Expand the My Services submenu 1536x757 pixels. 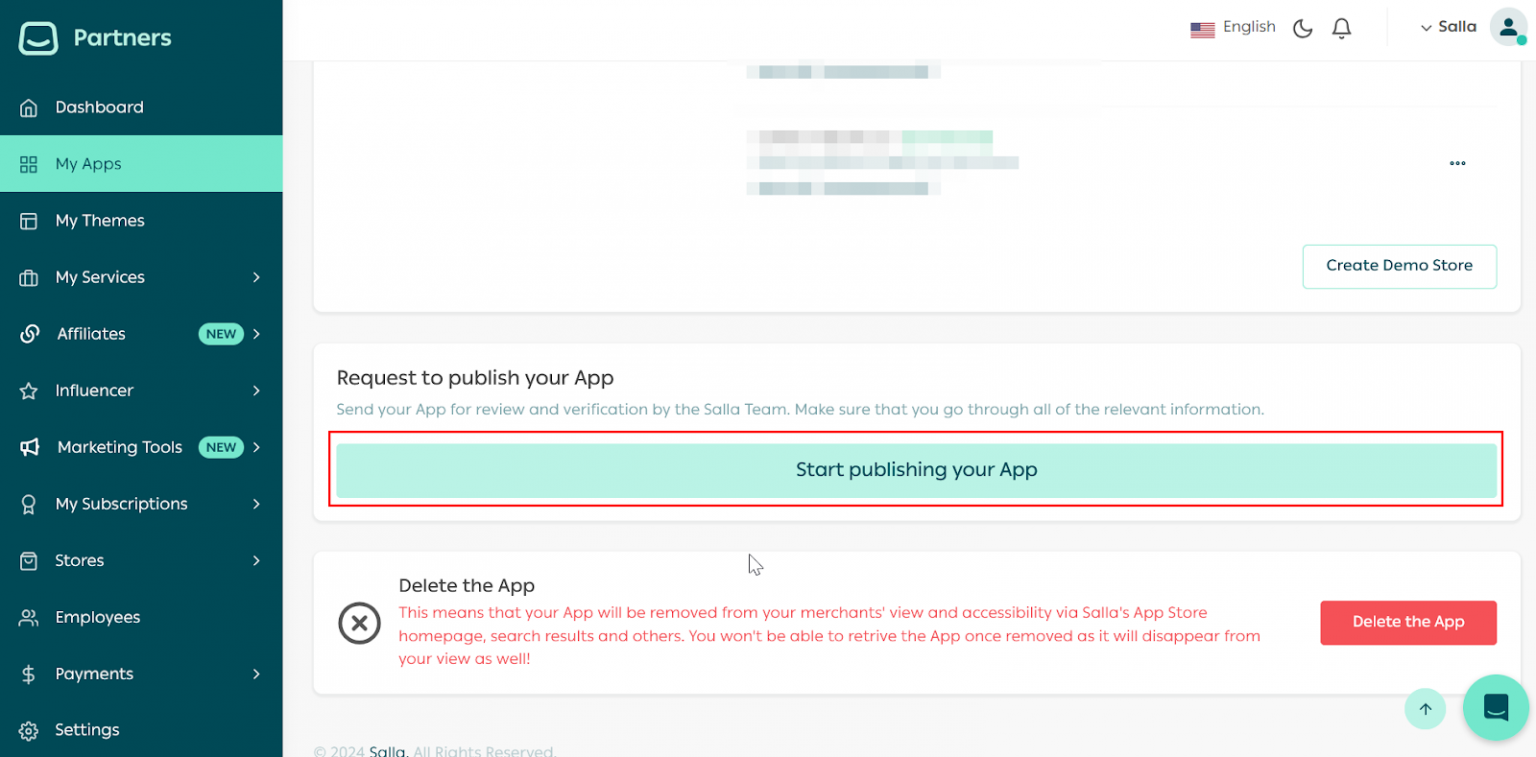[x=256, y=277]
